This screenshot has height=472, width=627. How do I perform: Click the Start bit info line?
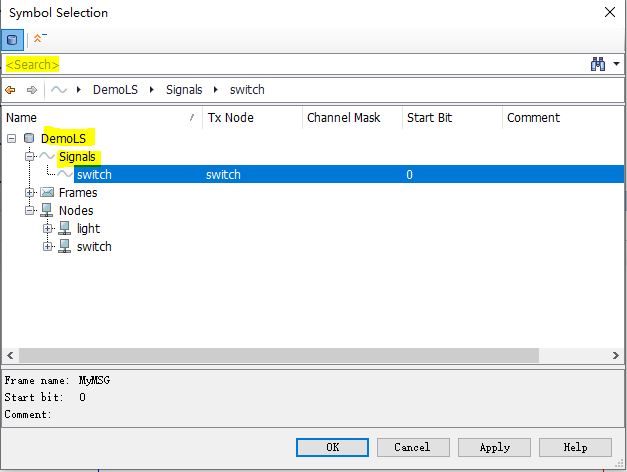click(45, 397)
